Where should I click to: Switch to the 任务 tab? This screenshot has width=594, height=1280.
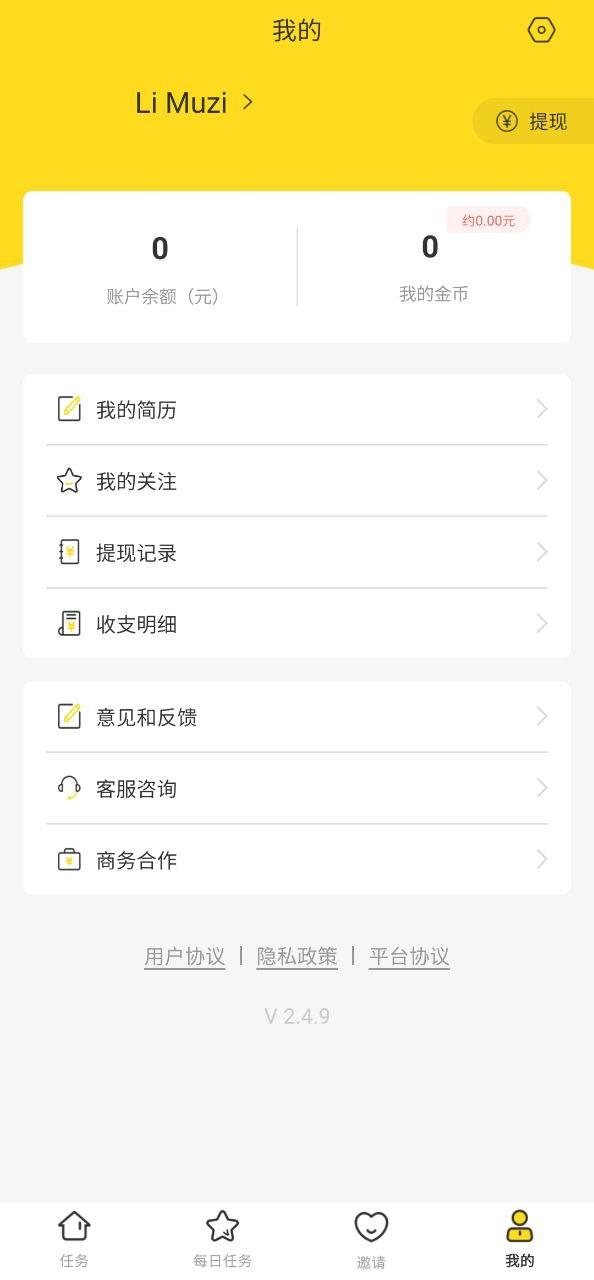coord(74,1237)
